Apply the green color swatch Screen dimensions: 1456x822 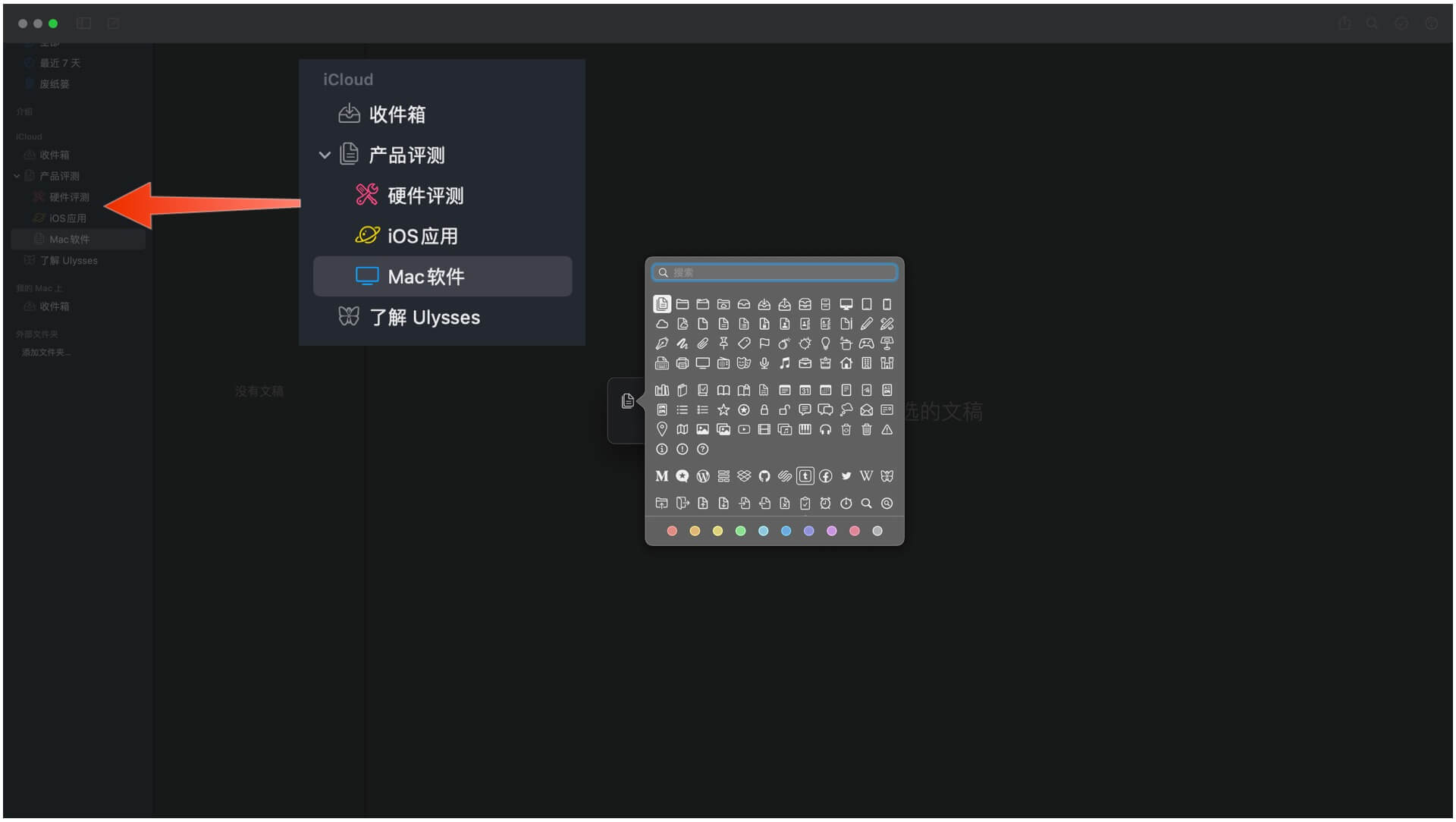(740, 531)
